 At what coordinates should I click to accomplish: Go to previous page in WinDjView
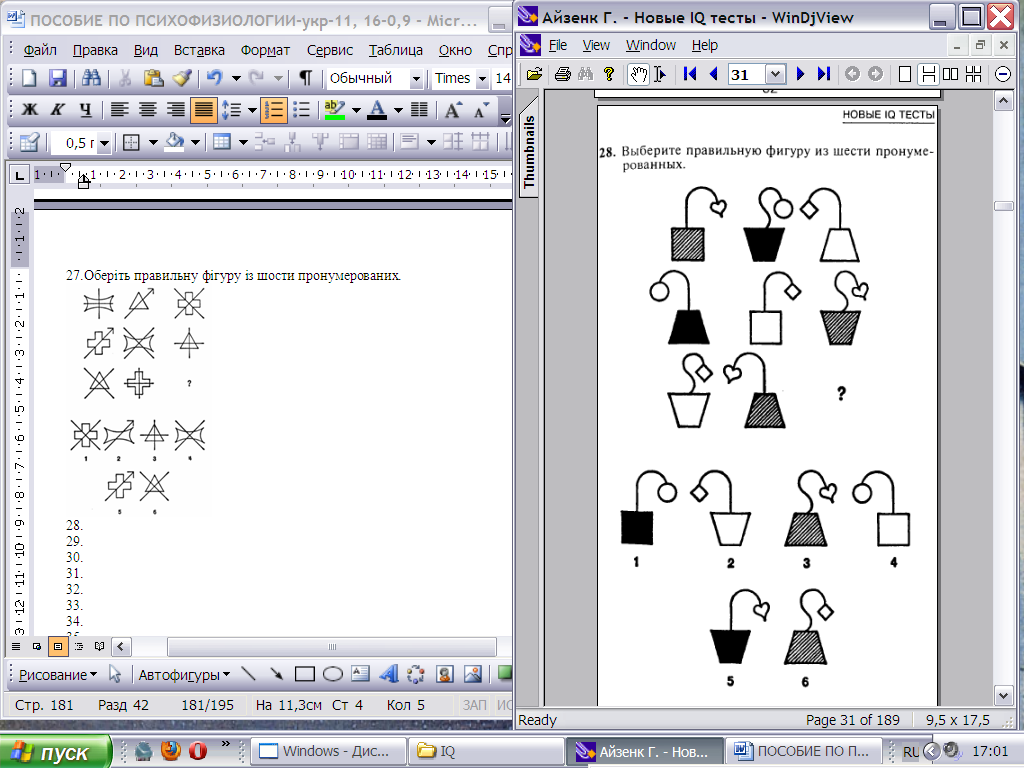coord(713,74)
